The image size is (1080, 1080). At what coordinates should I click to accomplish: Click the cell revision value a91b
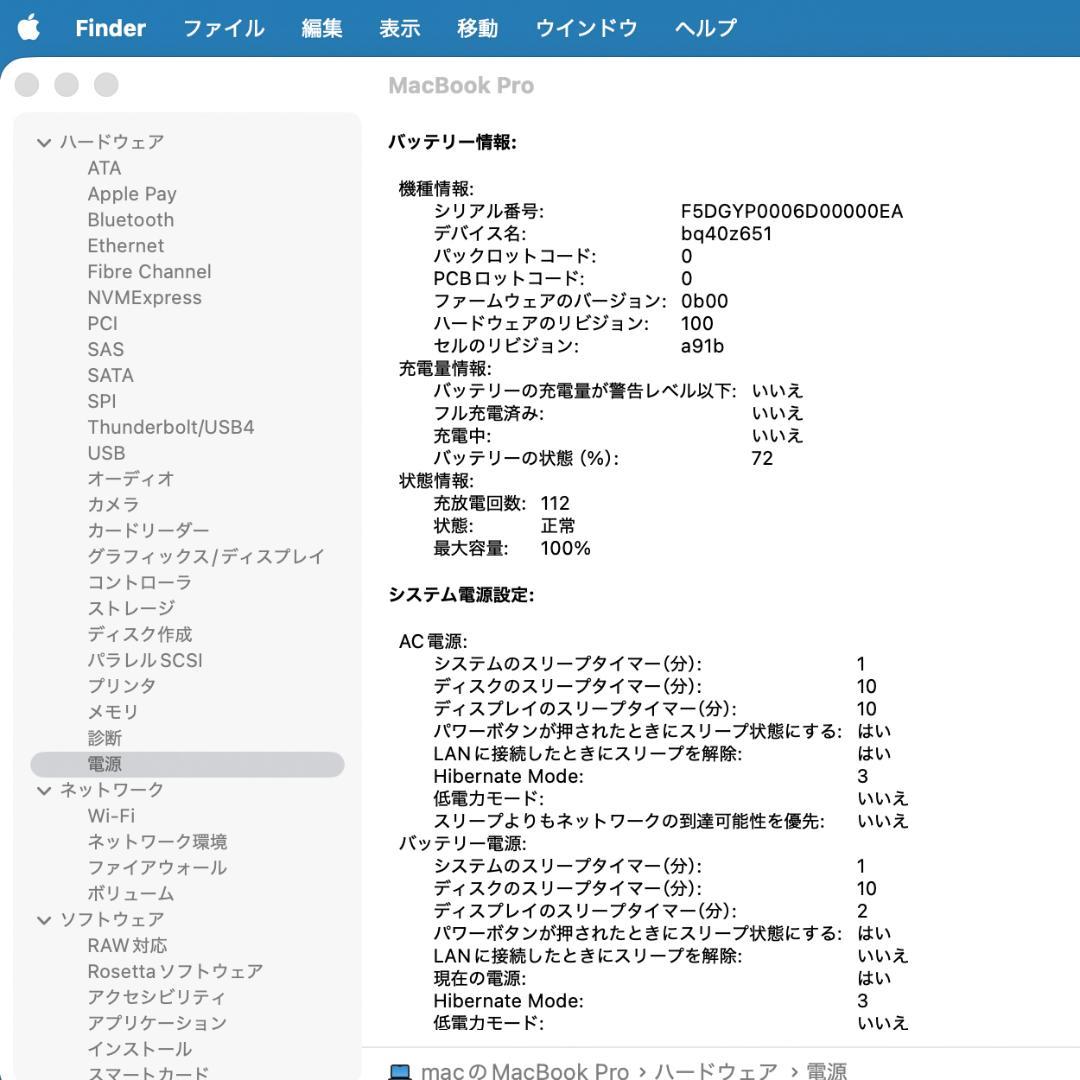702,346
